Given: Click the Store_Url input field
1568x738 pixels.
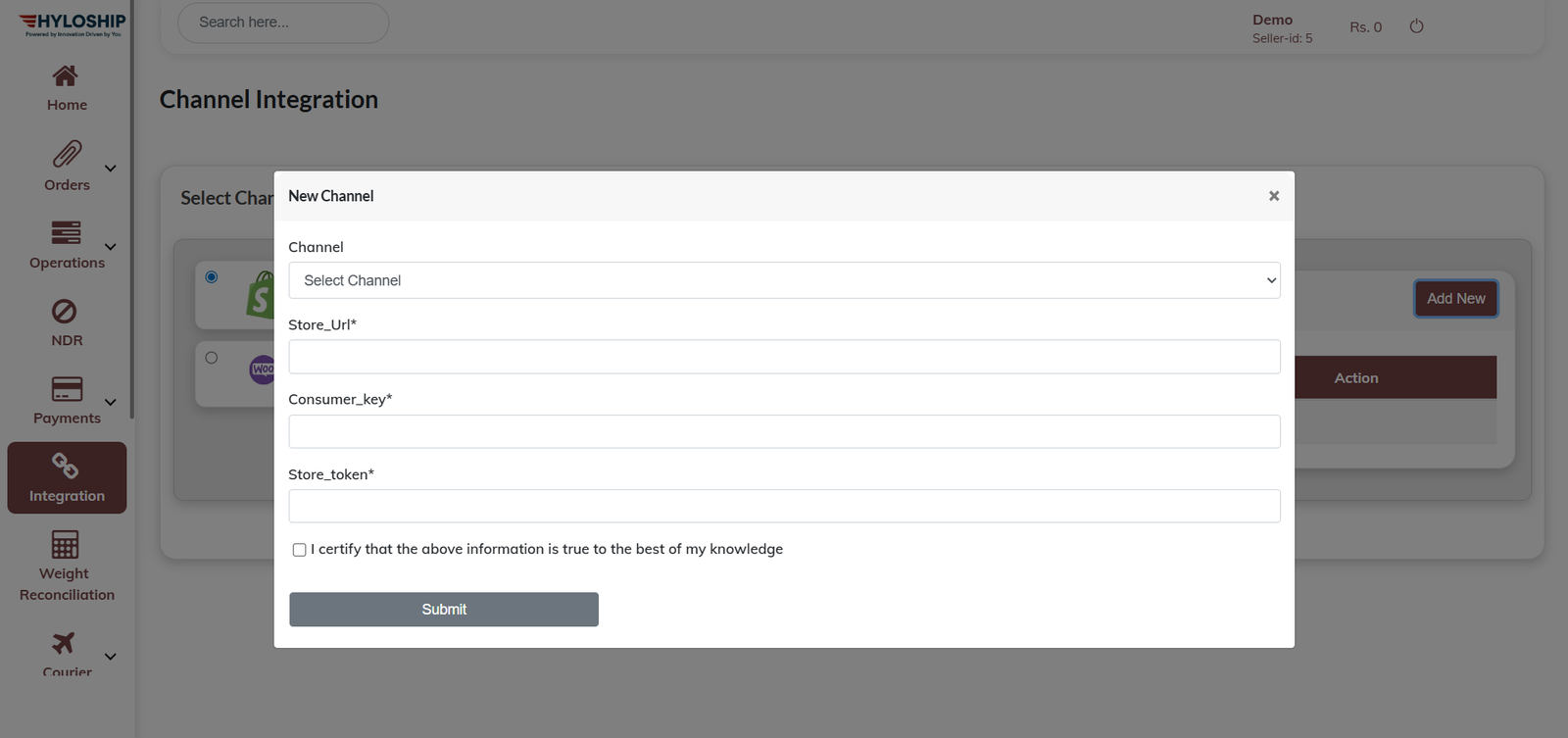Looking at the screenshot, I should (784, 357).
